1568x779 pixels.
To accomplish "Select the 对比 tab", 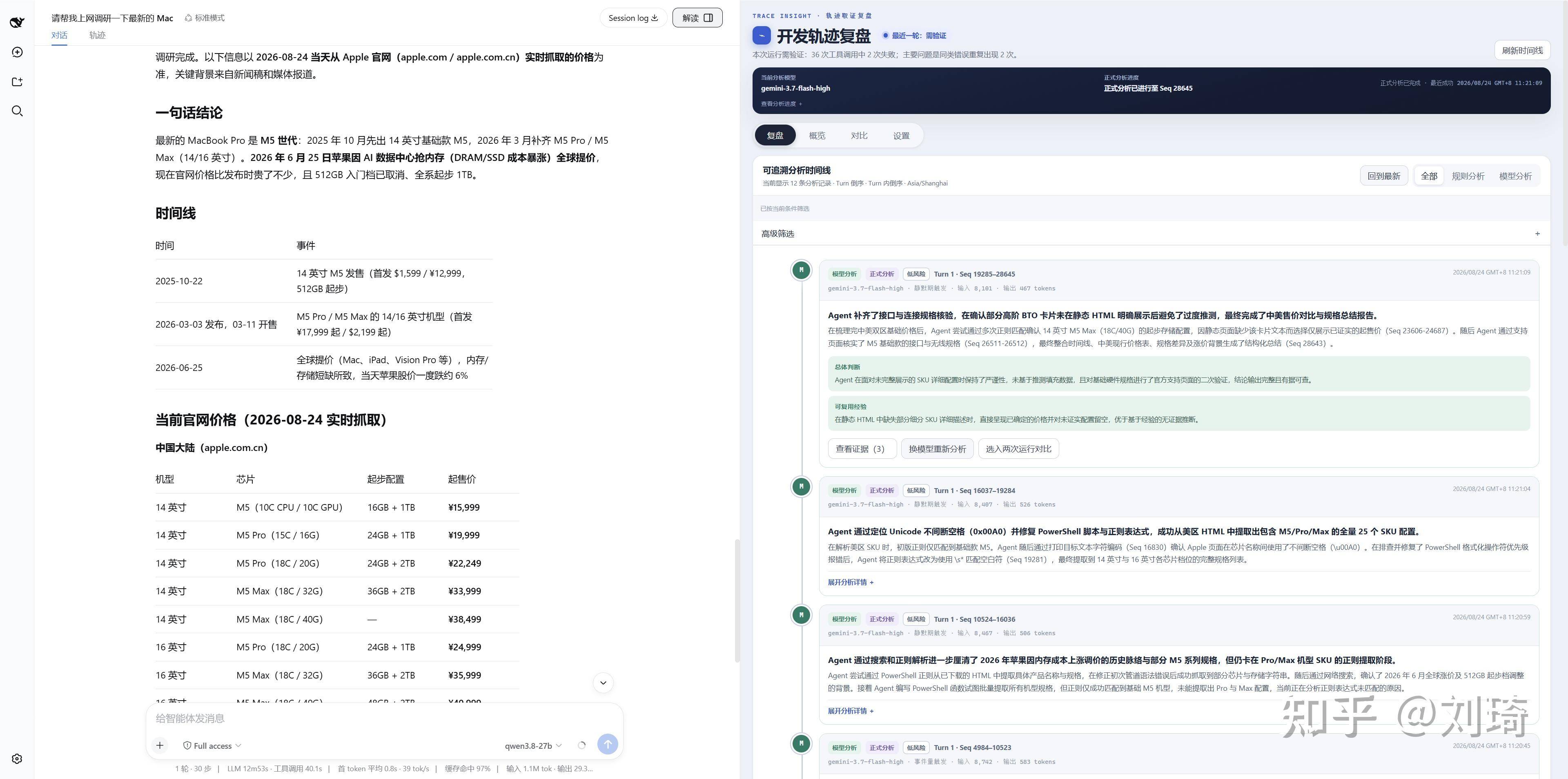I will [x=859, y=135].
